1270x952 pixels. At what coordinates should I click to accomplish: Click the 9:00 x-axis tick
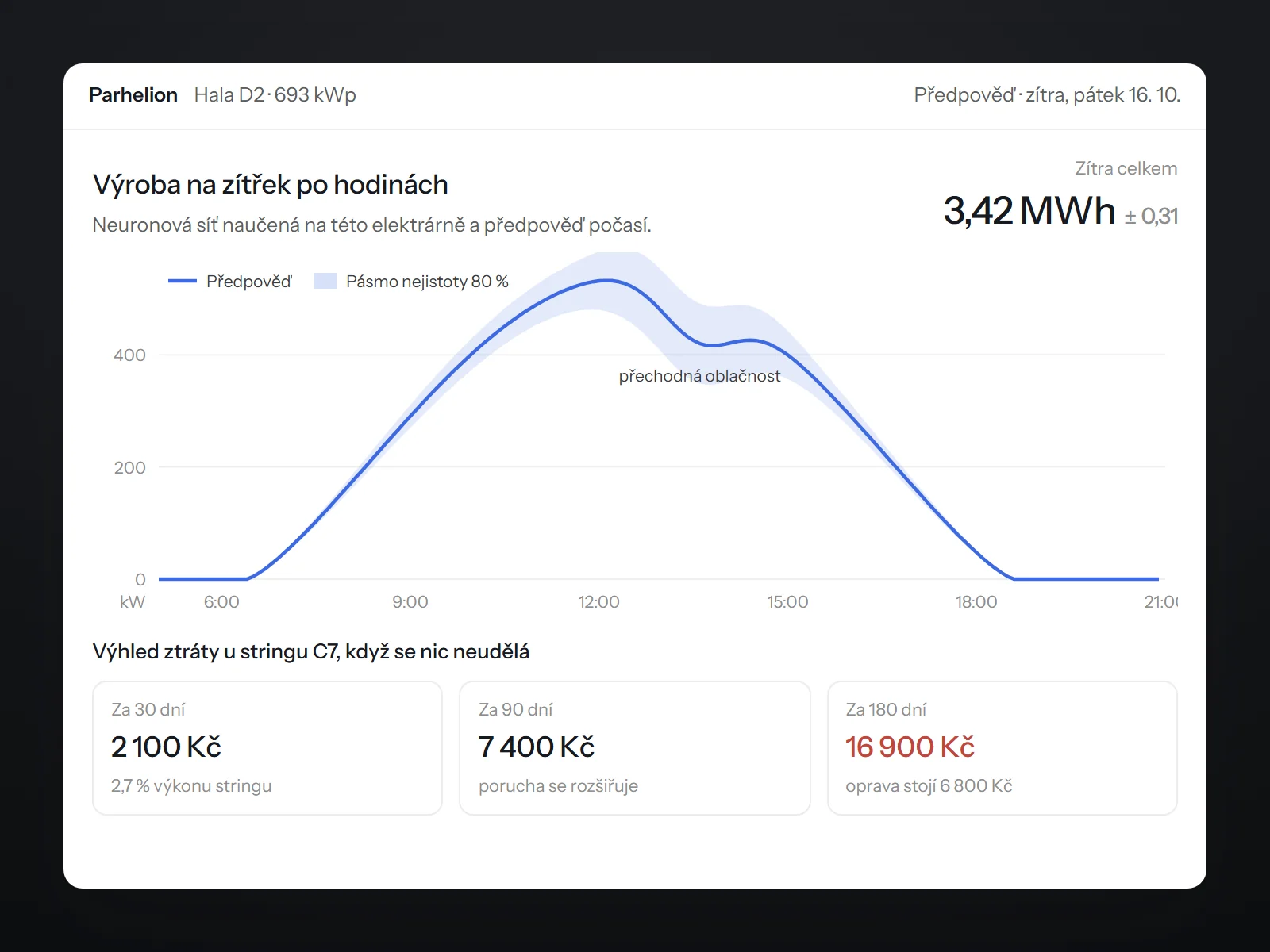(410, 602)
